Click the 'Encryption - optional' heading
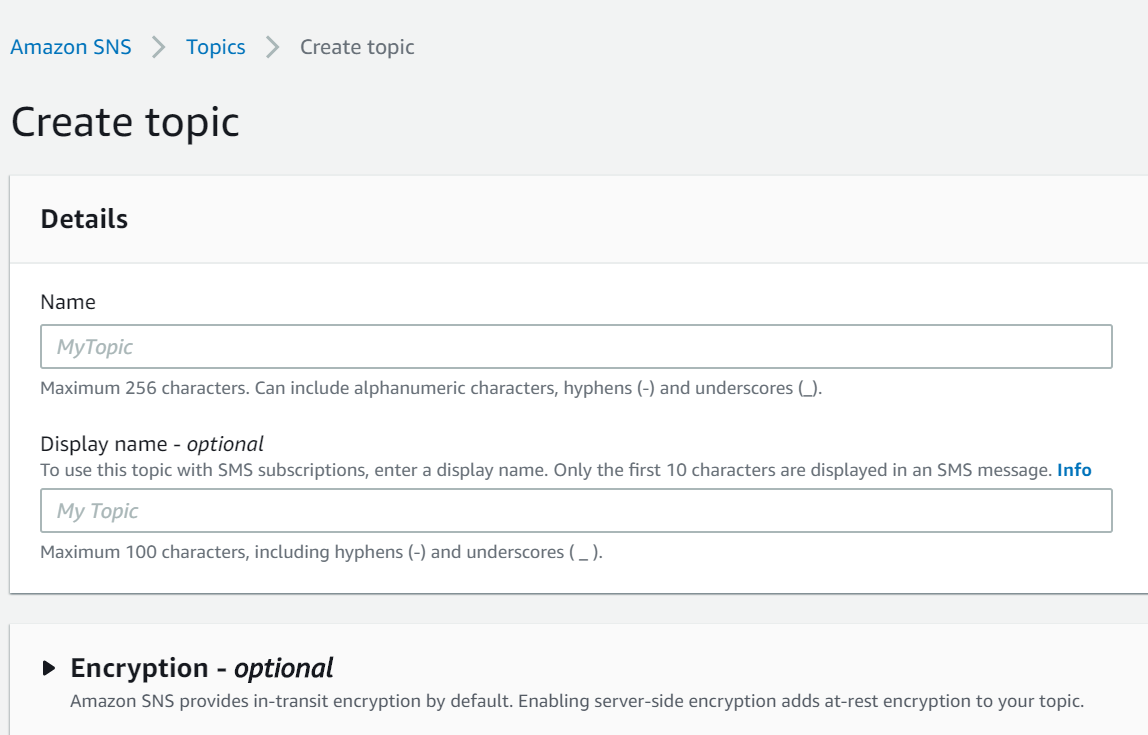 (x=202, y=668)
